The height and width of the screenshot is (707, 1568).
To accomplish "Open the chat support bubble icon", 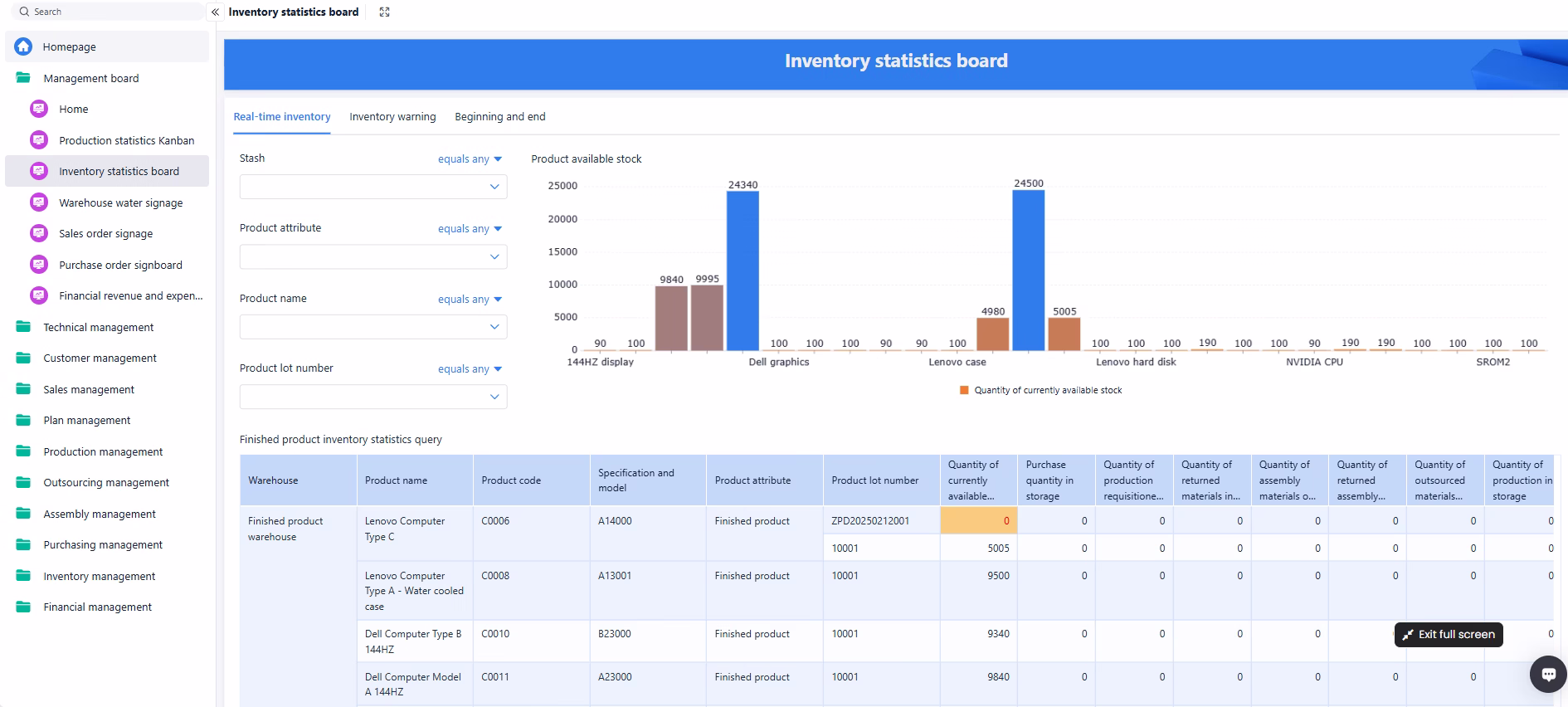I will pyautogui.click(x=1547, y=675).
